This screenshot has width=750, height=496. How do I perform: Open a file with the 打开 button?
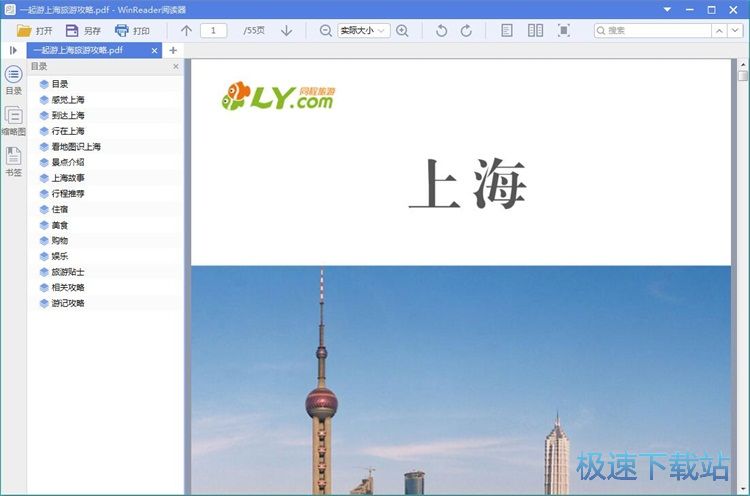click(34, 31)
